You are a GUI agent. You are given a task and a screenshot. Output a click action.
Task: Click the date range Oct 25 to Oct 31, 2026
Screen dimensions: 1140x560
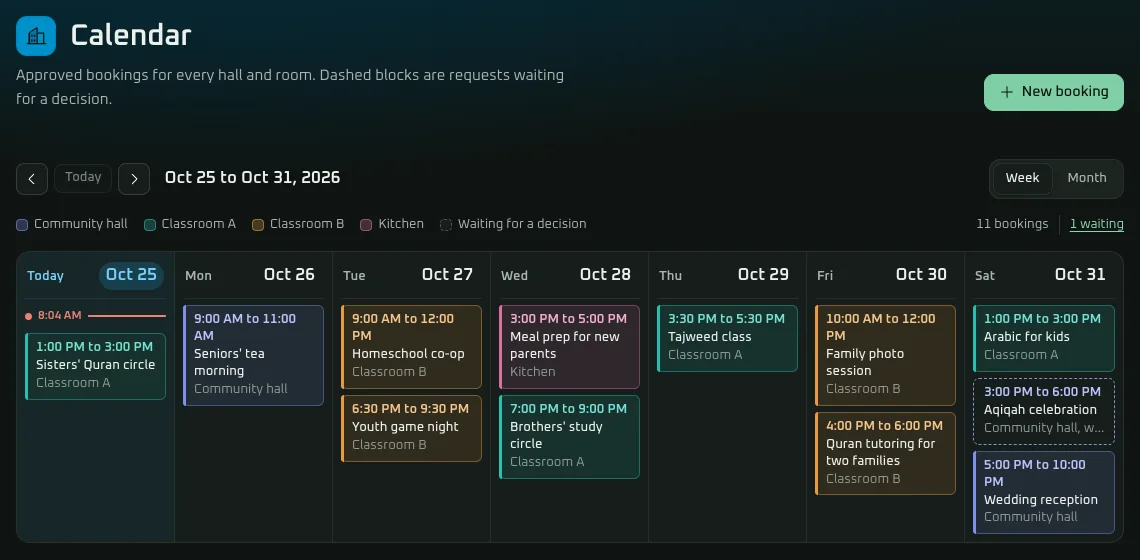(x=252, y=178)
